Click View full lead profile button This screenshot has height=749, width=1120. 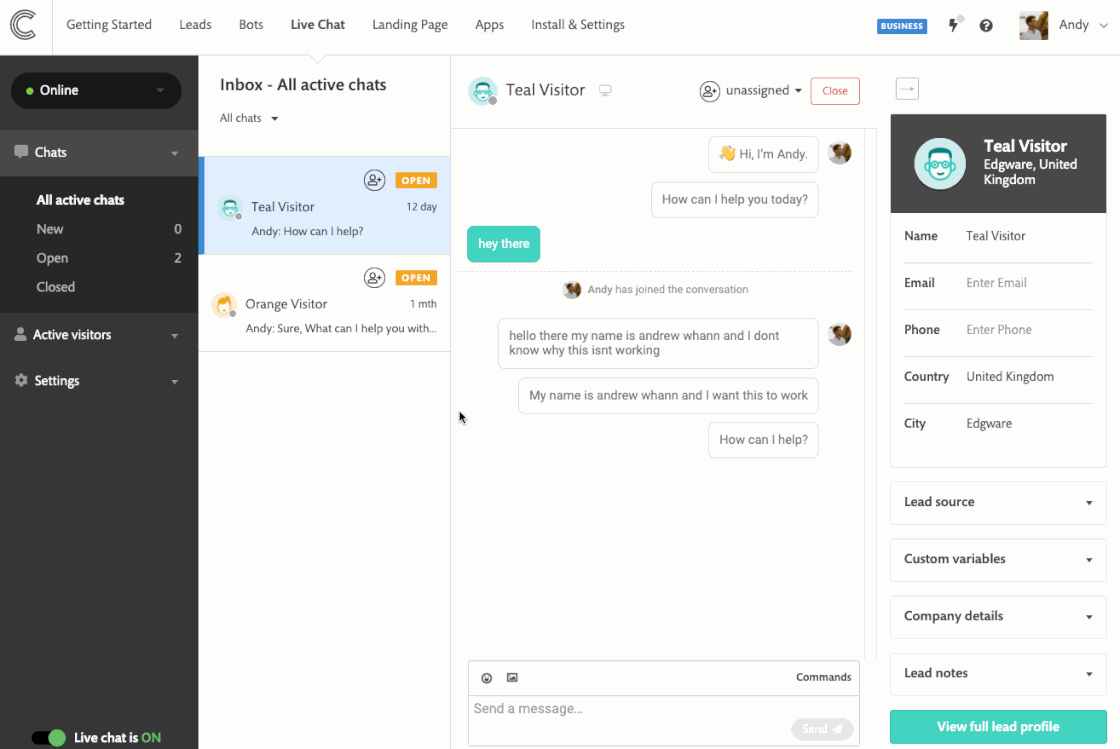tap(997, 727)
